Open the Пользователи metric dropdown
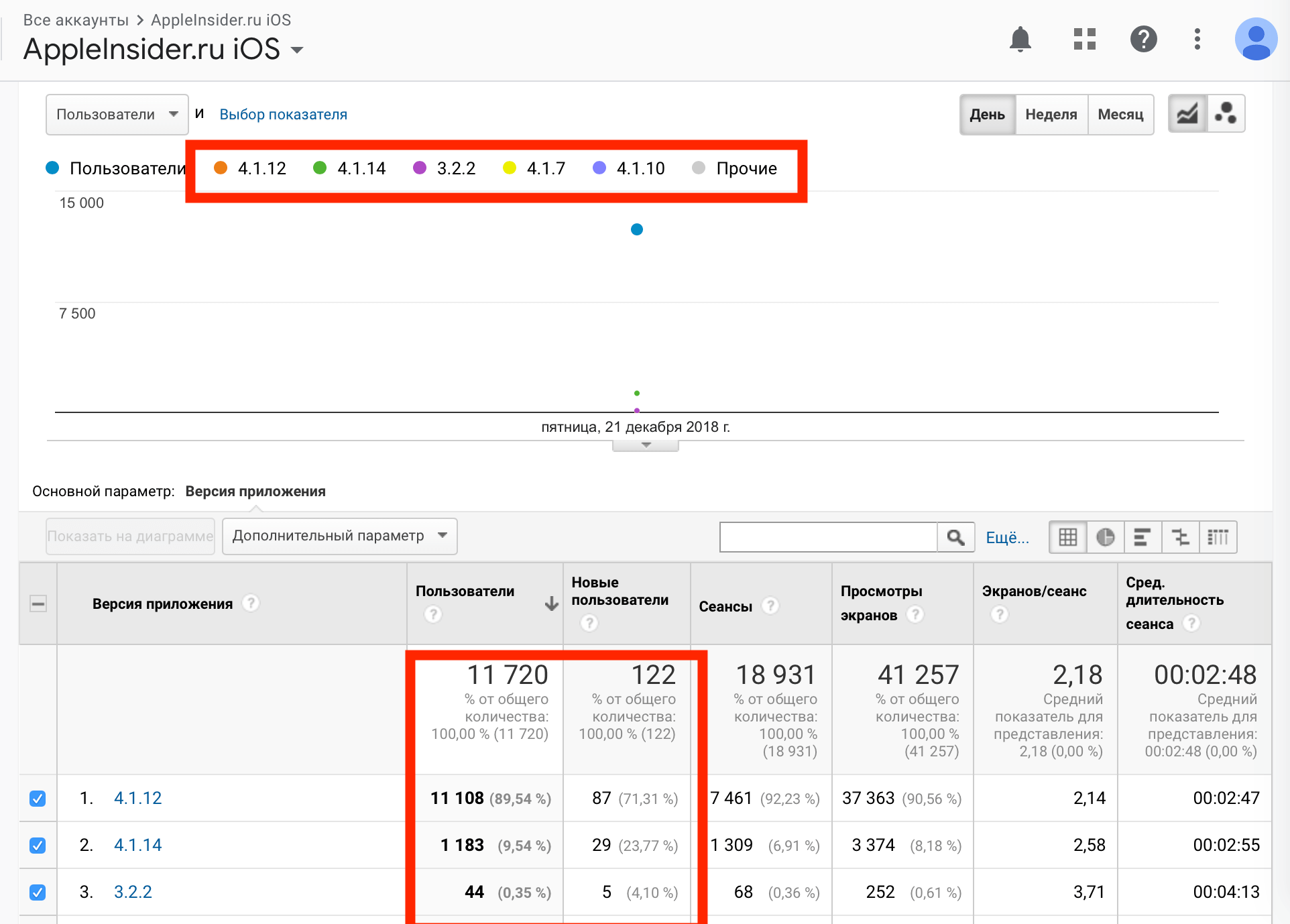This screenshot has height=924, width=1290. coord(117,115)
